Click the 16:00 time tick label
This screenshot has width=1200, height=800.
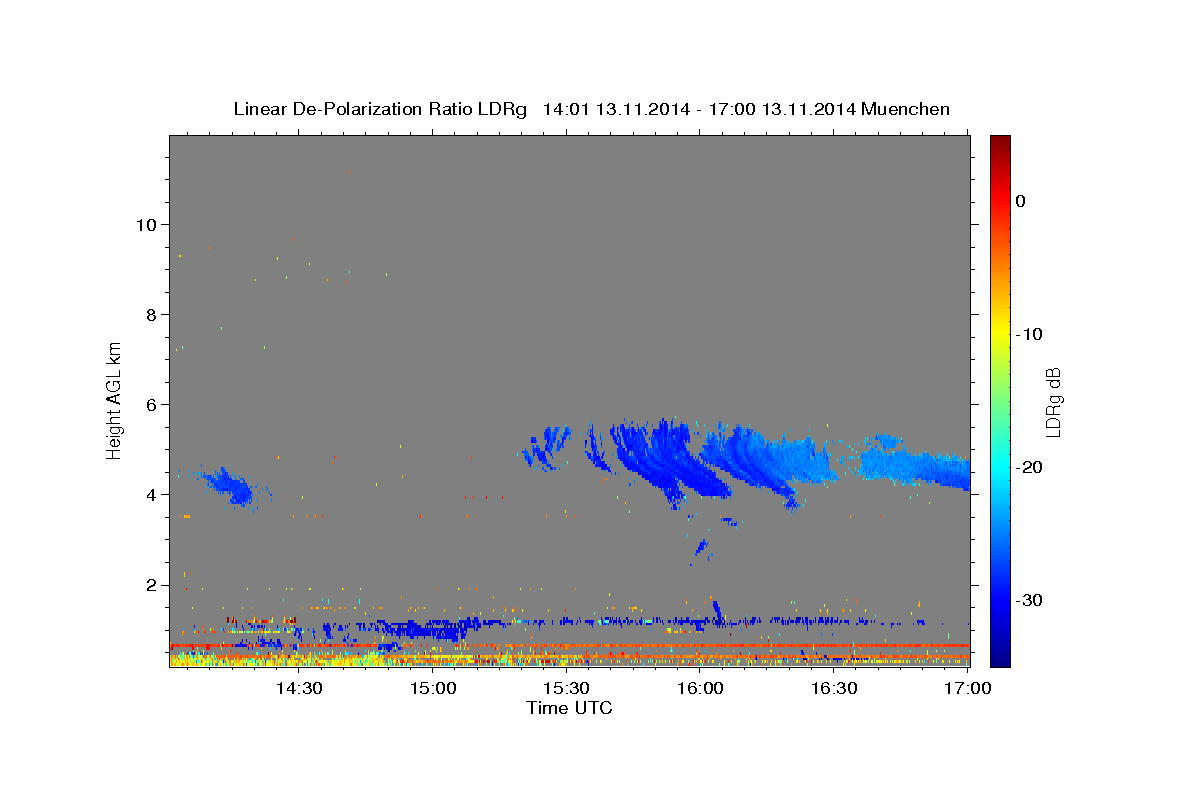[700, 689]
